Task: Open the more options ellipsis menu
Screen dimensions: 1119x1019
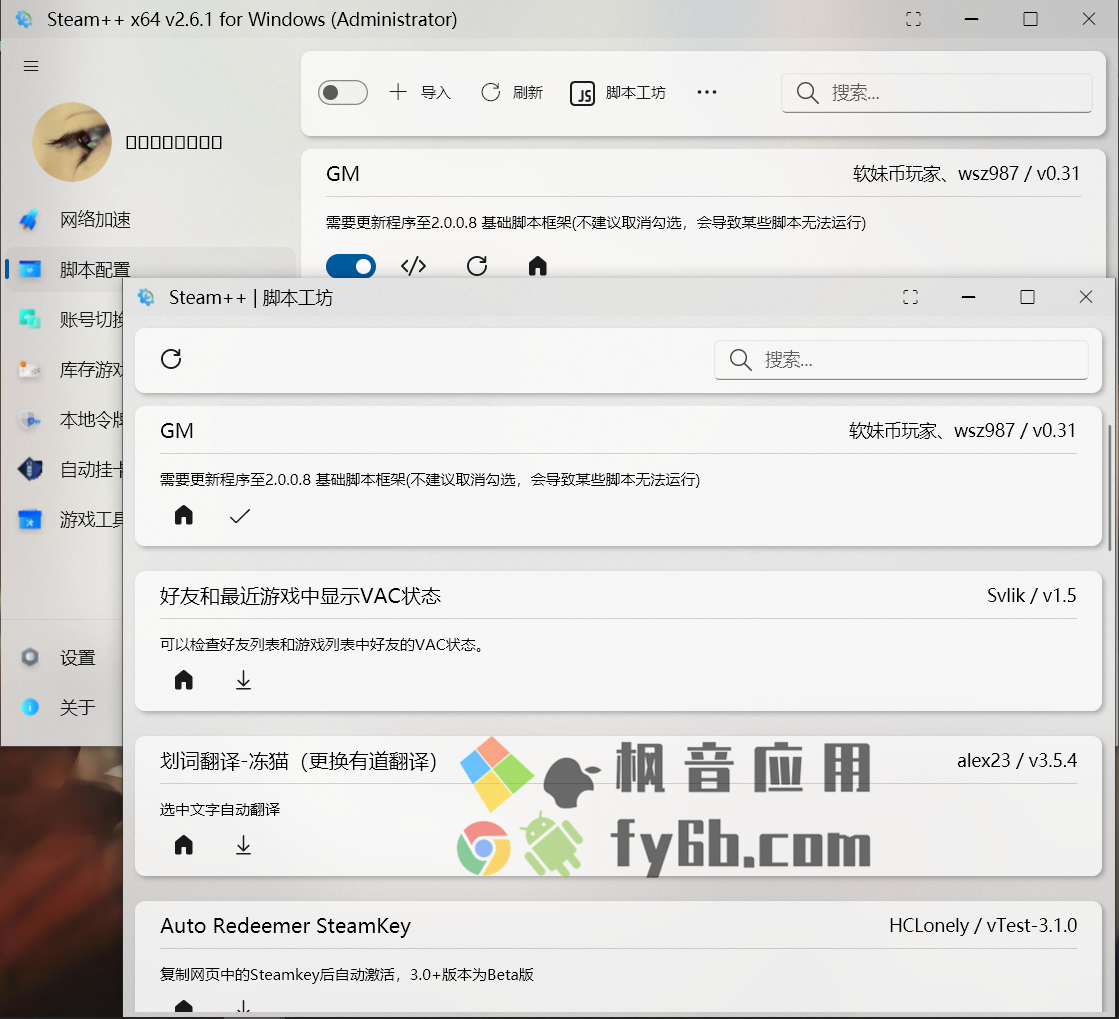Action: tap(707, 92)
